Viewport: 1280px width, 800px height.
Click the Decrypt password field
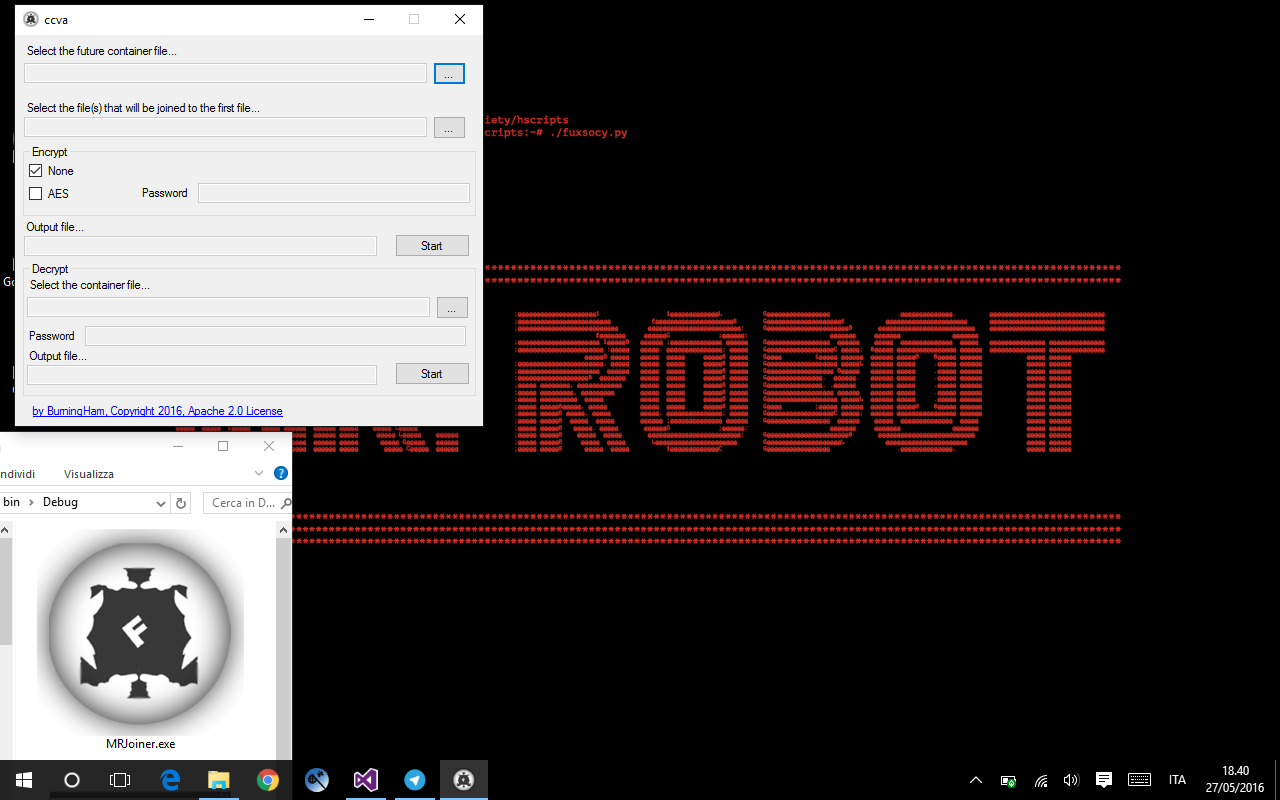point(275,336)
